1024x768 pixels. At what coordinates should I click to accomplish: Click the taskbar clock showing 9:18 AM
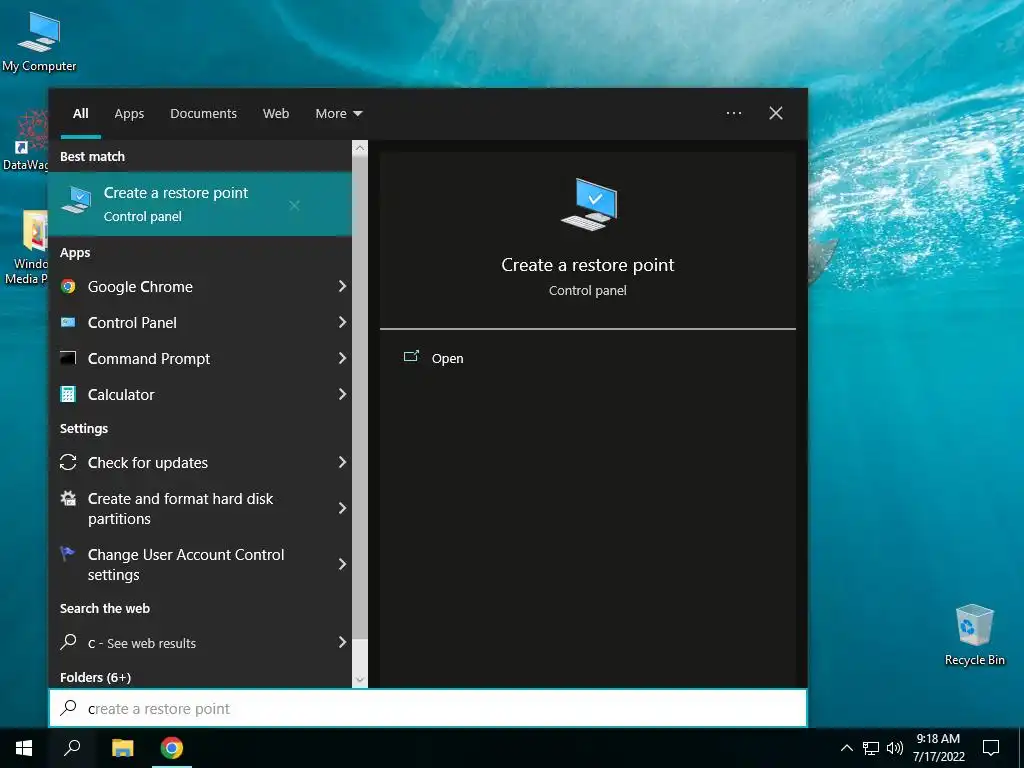click(938, 748)
